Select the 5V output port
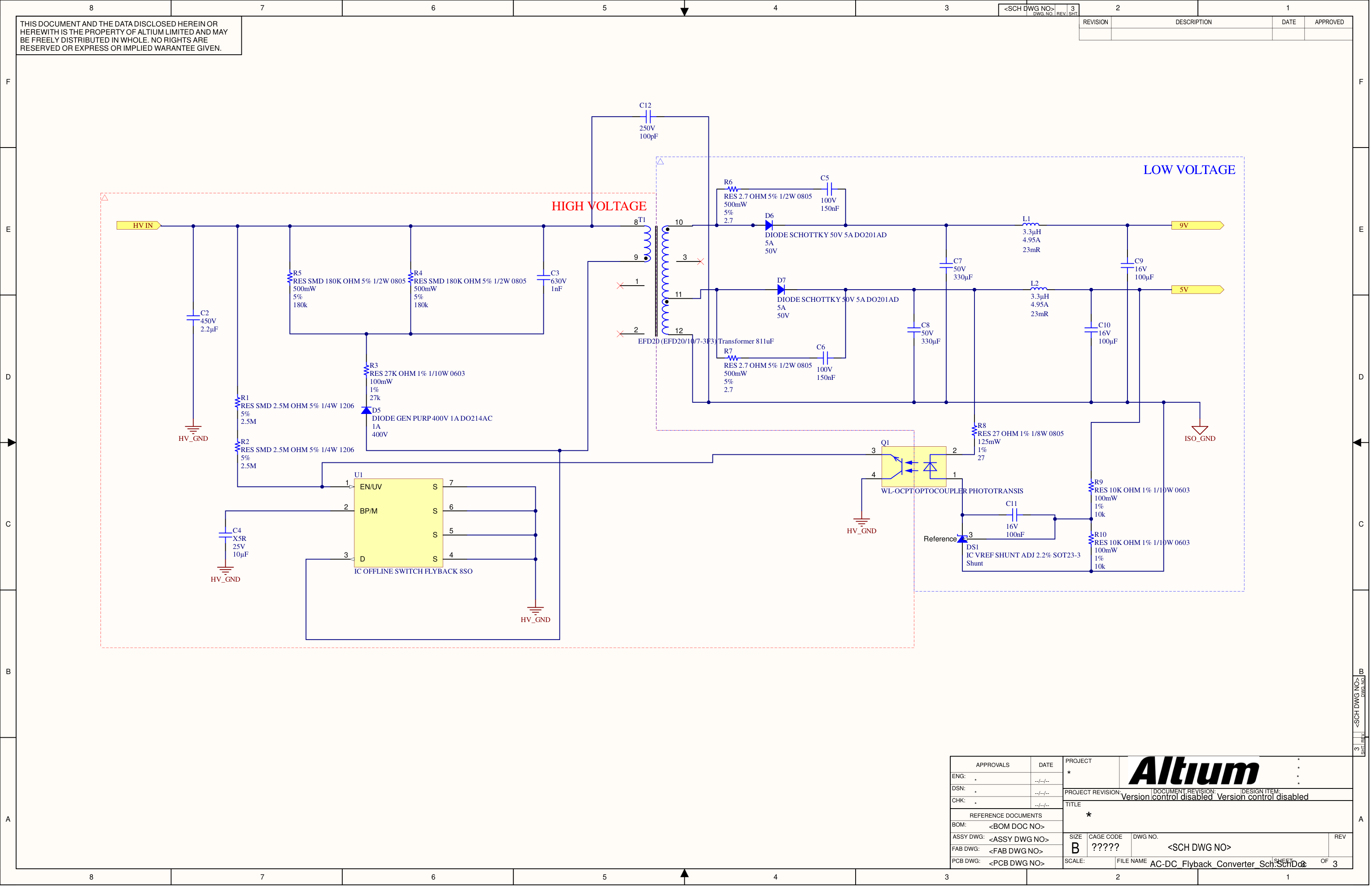The width and height of the screenshot is (1372, 888). 1197,290
